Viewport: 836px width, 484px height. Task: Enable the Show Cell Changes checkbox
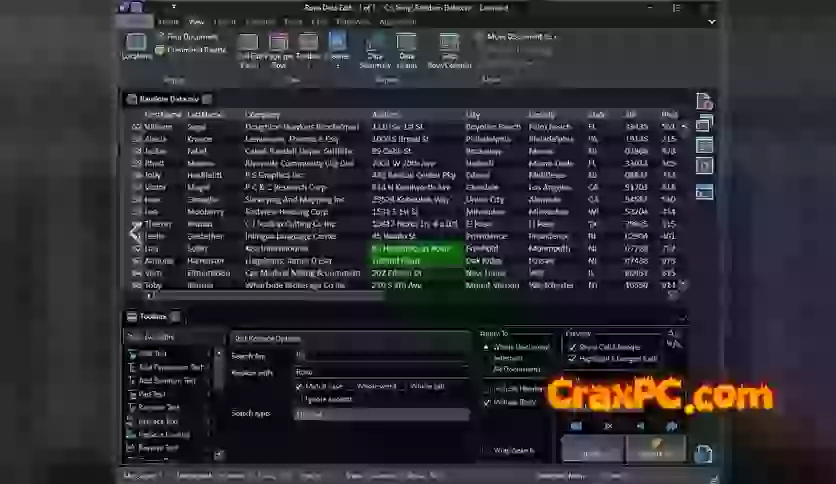click(572, 346)
